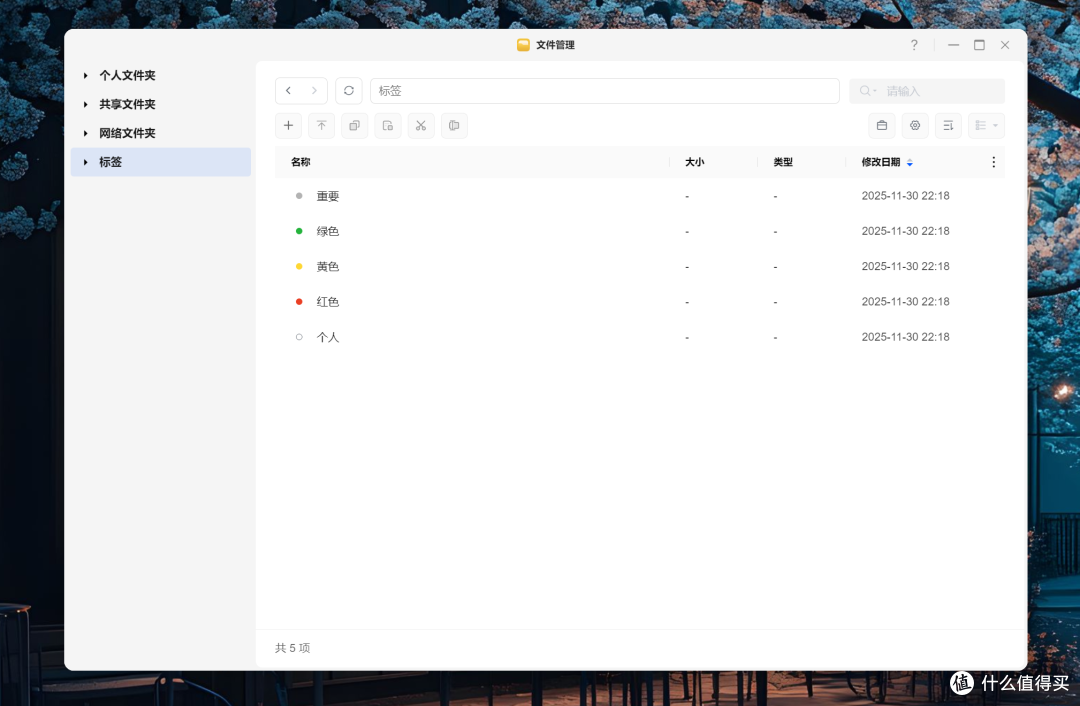Click the 共 5 项 status text

tap(293, 648)
